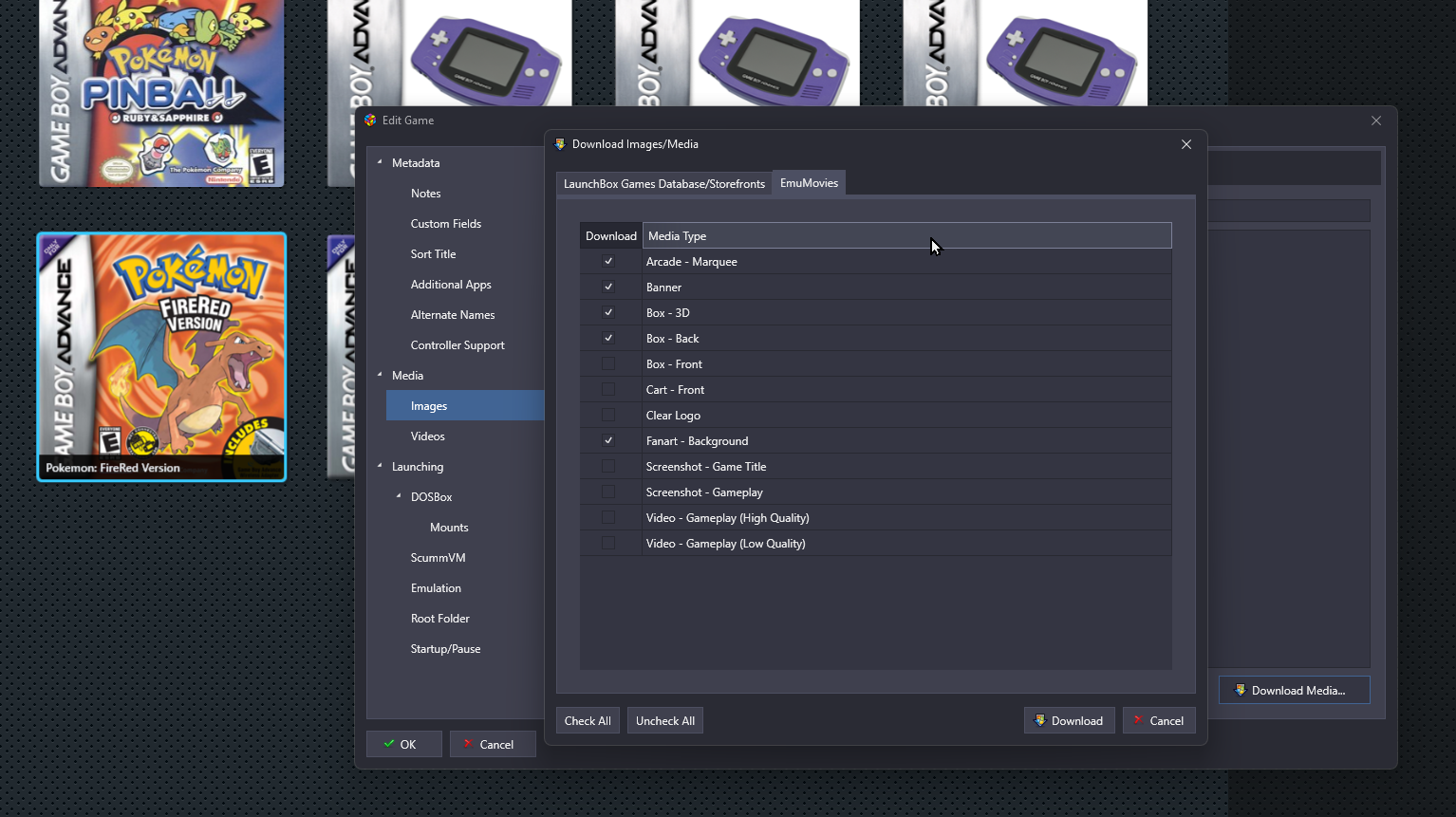Uncheck the Fanart - Background checkbox
This screenshot has width=1456, height=817.
[x=608, y=440]
